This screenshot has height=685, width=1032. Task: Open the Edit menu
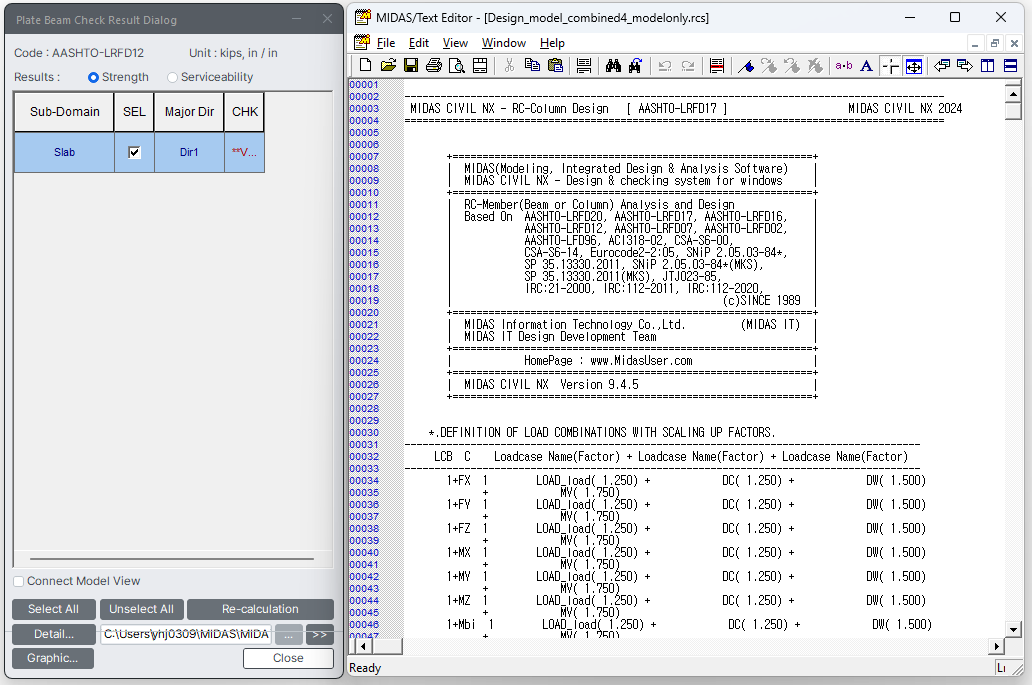[419, 43]
